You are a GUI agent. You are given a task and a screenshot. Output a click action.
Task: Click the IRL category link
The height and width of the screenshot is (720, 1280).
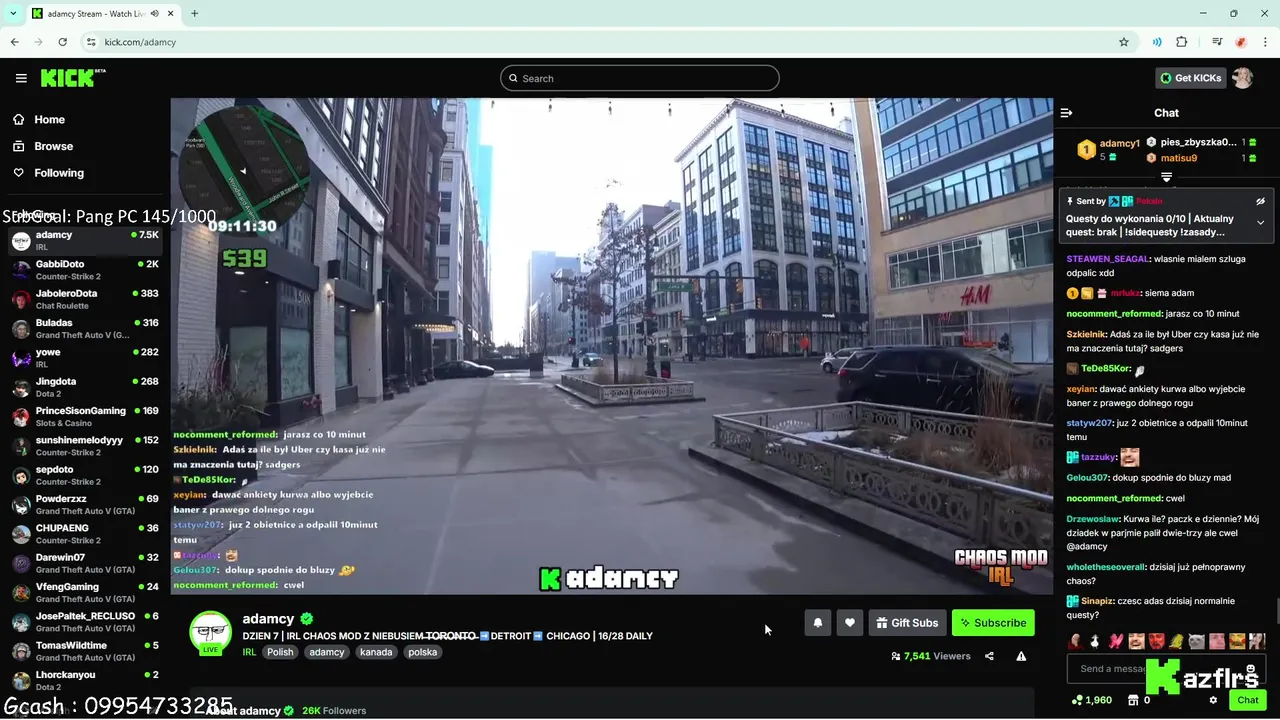249,652
